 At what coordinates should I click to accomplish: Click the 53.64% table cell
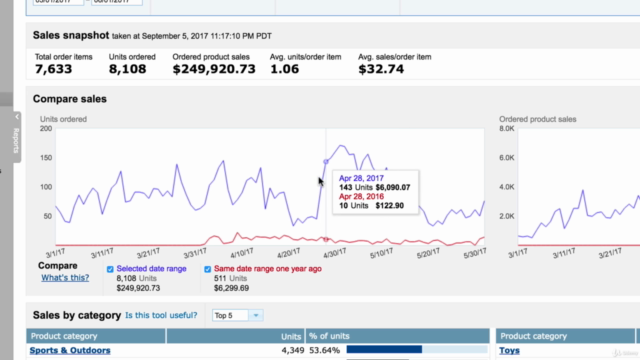click(x=324, y=350)
